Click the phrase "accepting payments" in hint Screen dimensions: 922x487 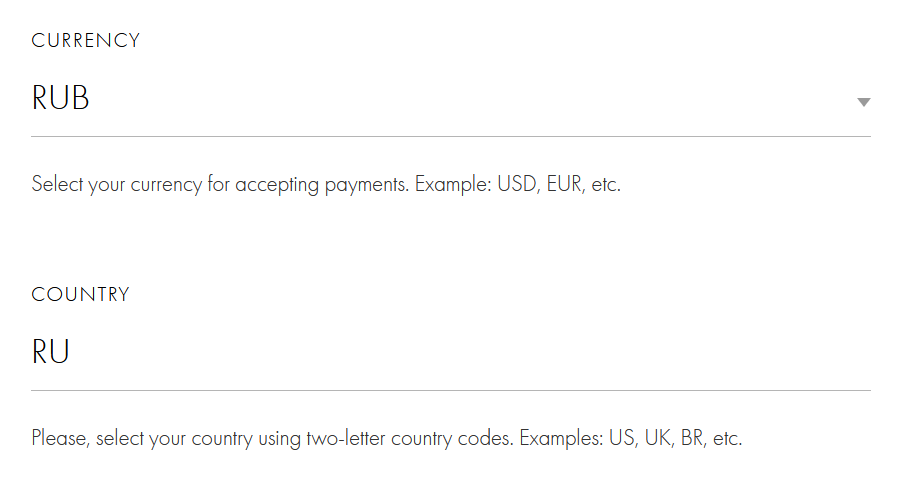click(x=321, y=185)
